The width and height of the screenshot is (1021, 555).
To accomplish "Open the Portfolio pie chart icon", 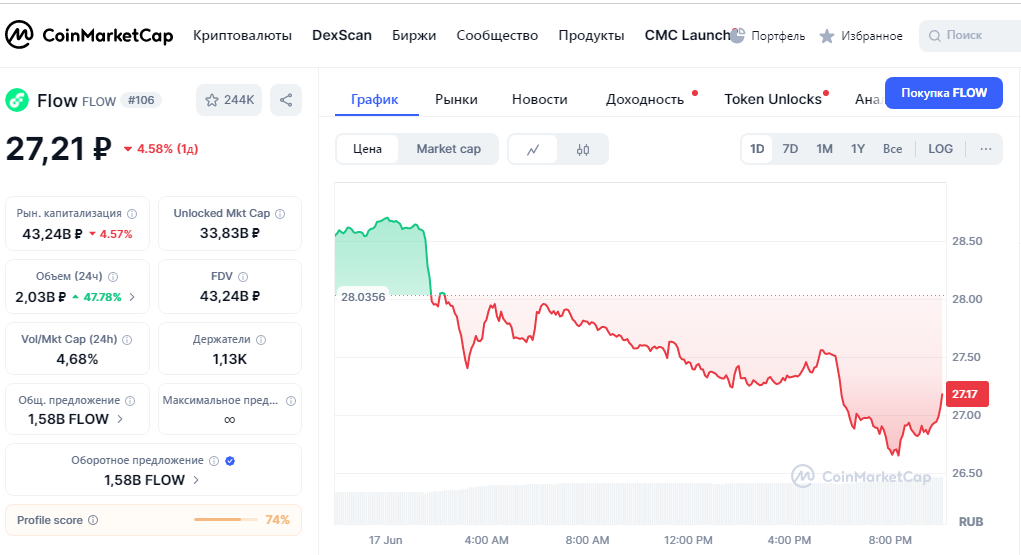I will click(x=737, y=36).
